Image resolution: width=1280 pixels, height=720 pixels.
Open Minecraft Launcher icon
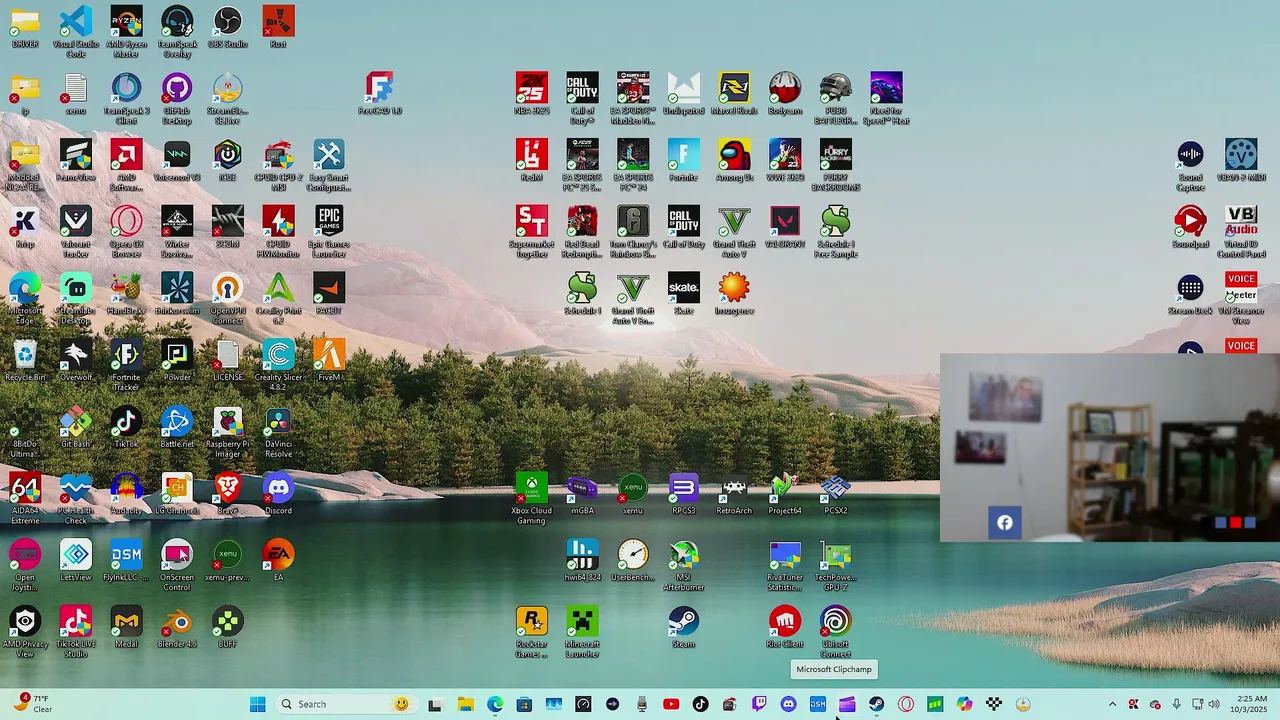582,631
